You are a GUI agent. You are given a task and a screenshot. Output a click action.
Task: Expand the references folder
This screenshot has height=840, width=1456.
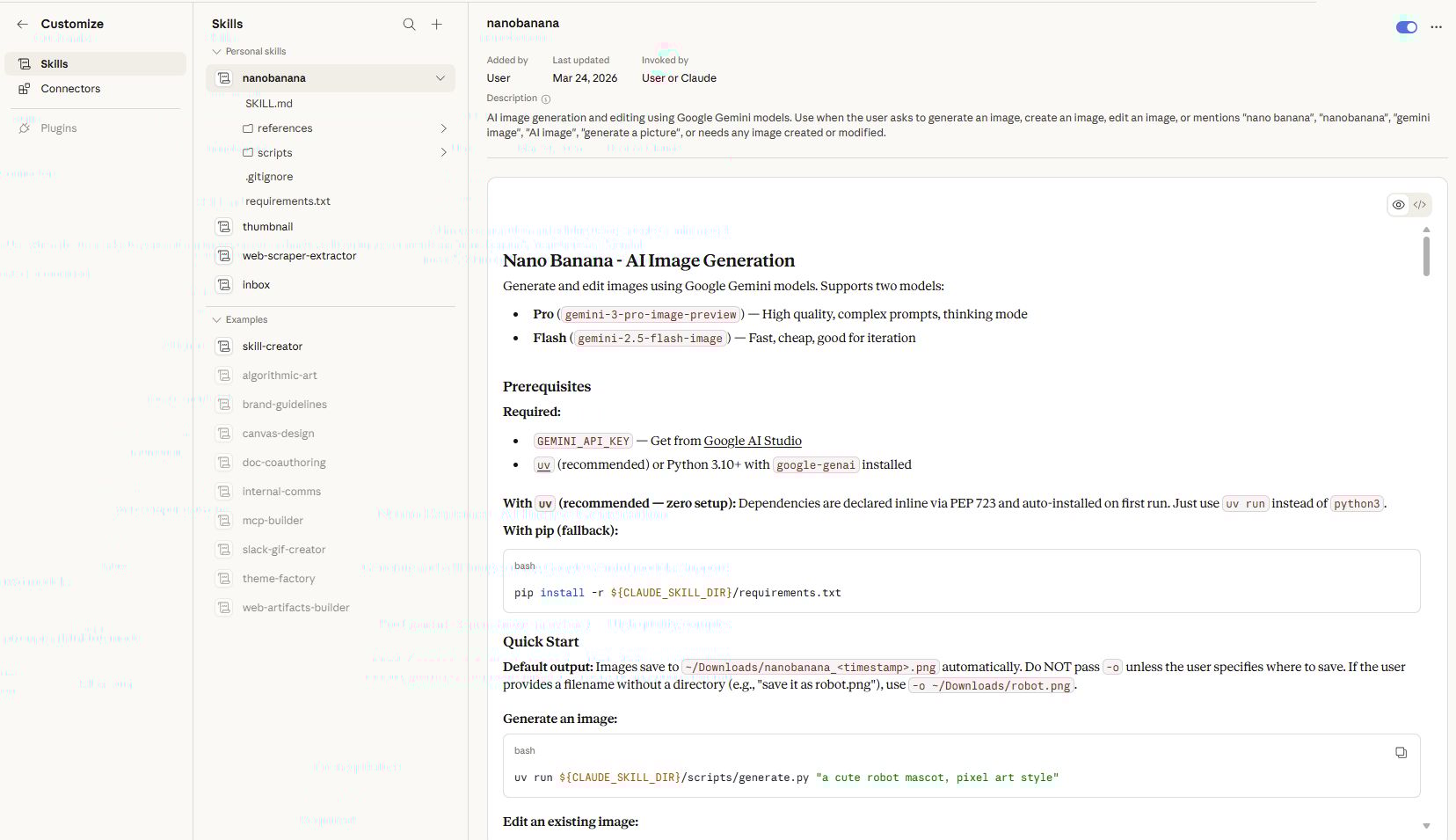[x=444, y=128]
